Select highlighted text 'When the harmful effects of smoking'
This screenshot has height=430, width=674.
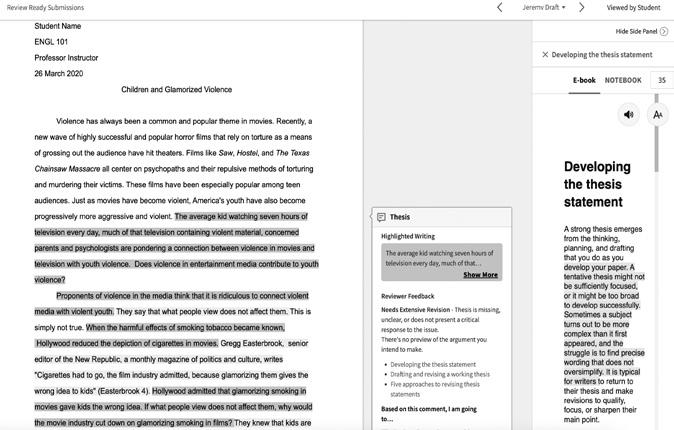tap(185, 328)
